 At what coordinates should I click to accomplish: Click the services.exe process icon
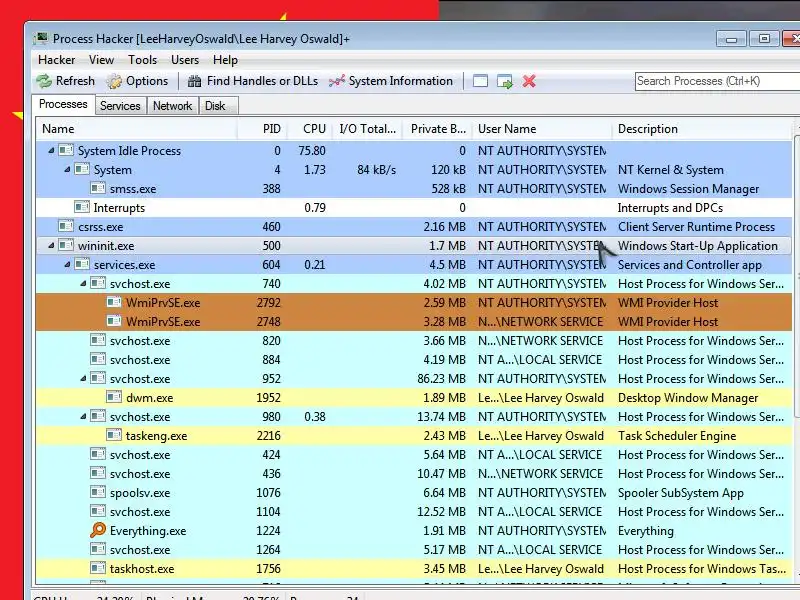point(82,264)
